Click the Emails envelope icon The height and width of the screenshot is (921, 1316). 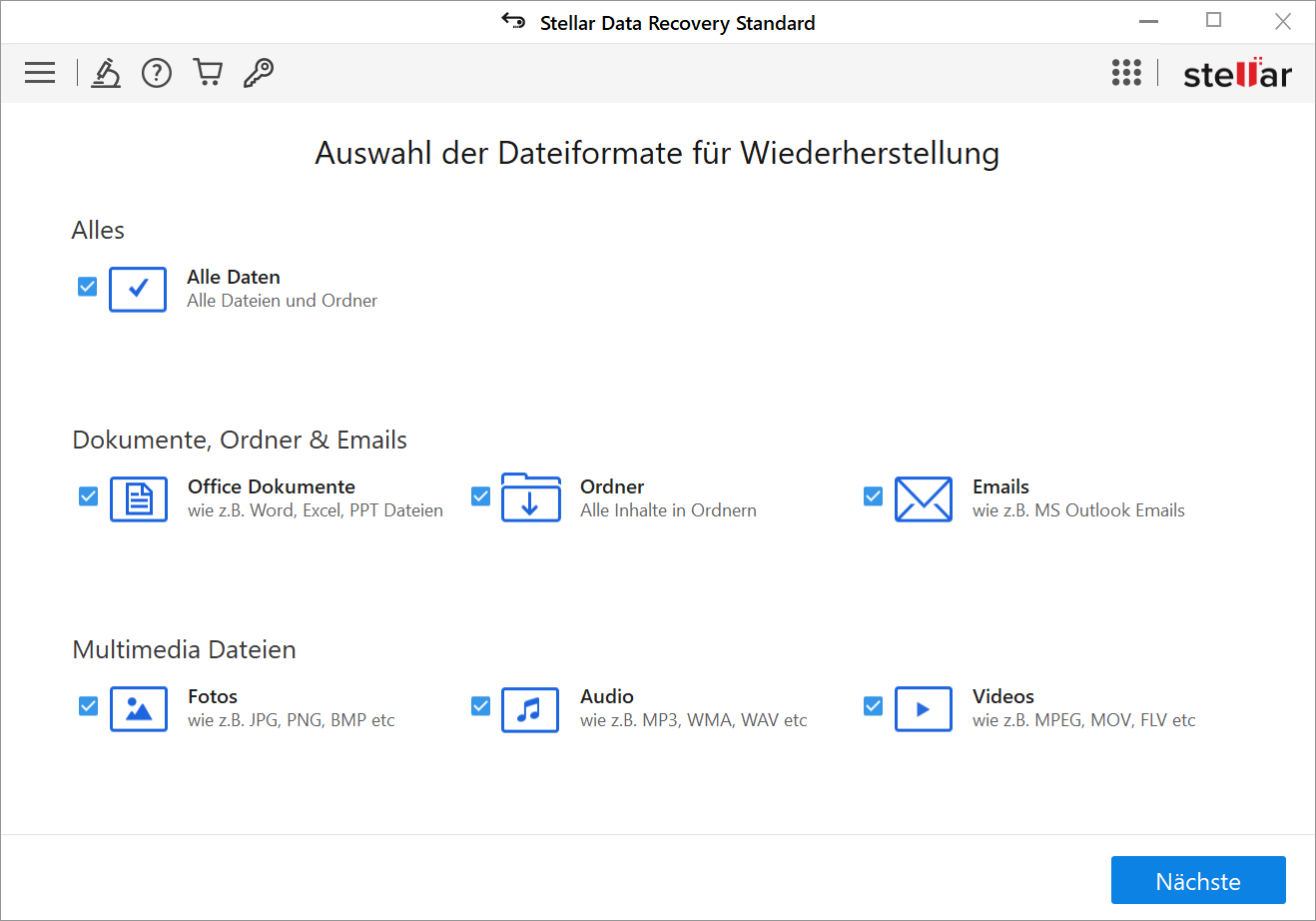[923, 498]
